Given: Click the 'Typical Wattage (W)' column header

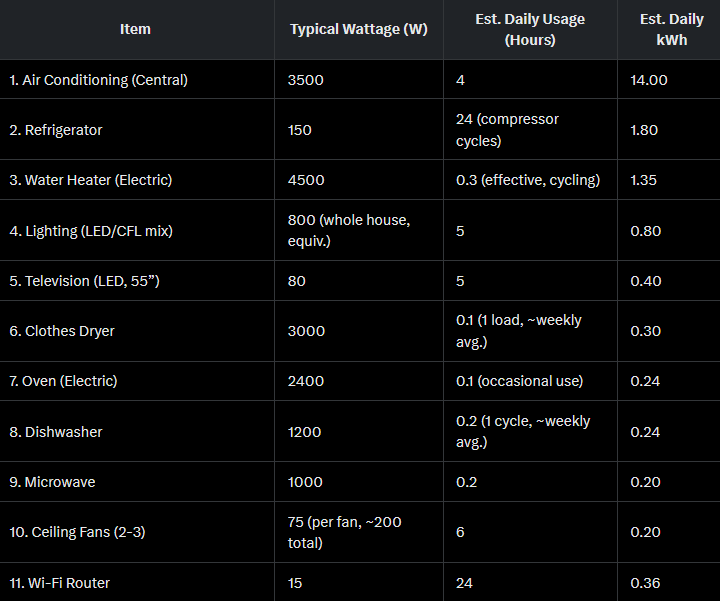Looking at the screenshot, I should coord(359,29).
